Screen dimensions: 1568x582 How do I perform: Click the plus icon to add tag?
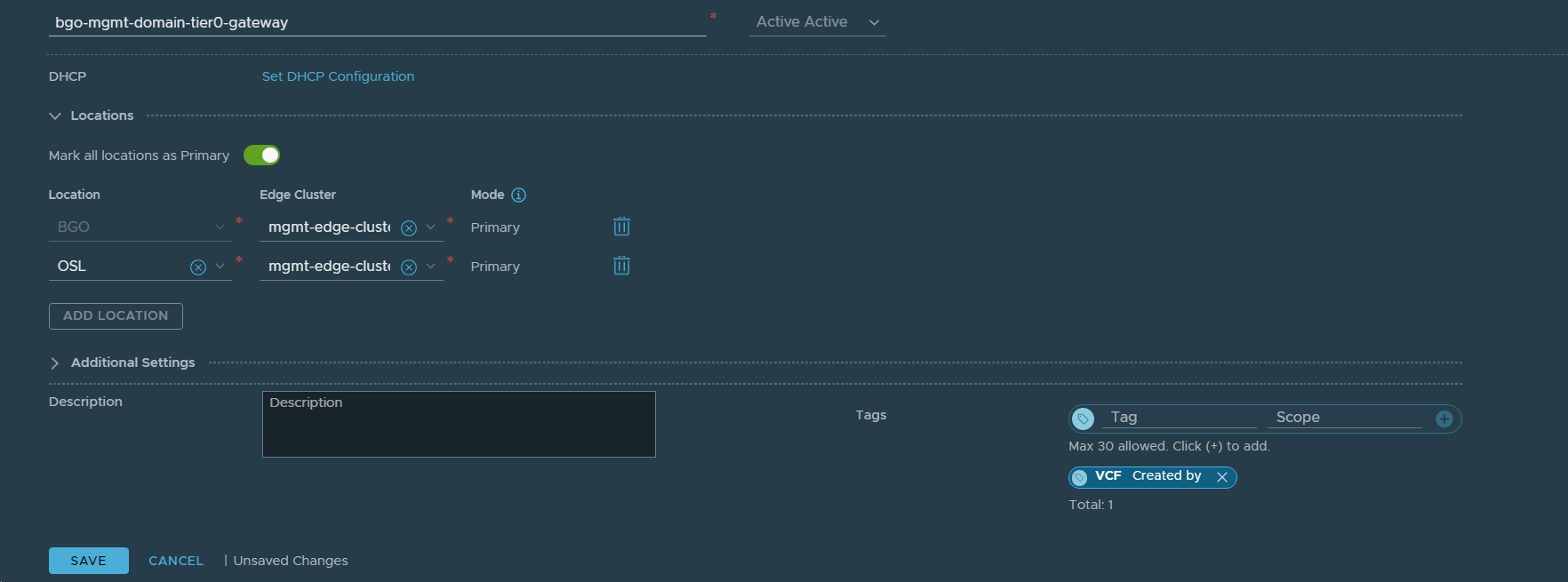click(x=1444, y=419)
